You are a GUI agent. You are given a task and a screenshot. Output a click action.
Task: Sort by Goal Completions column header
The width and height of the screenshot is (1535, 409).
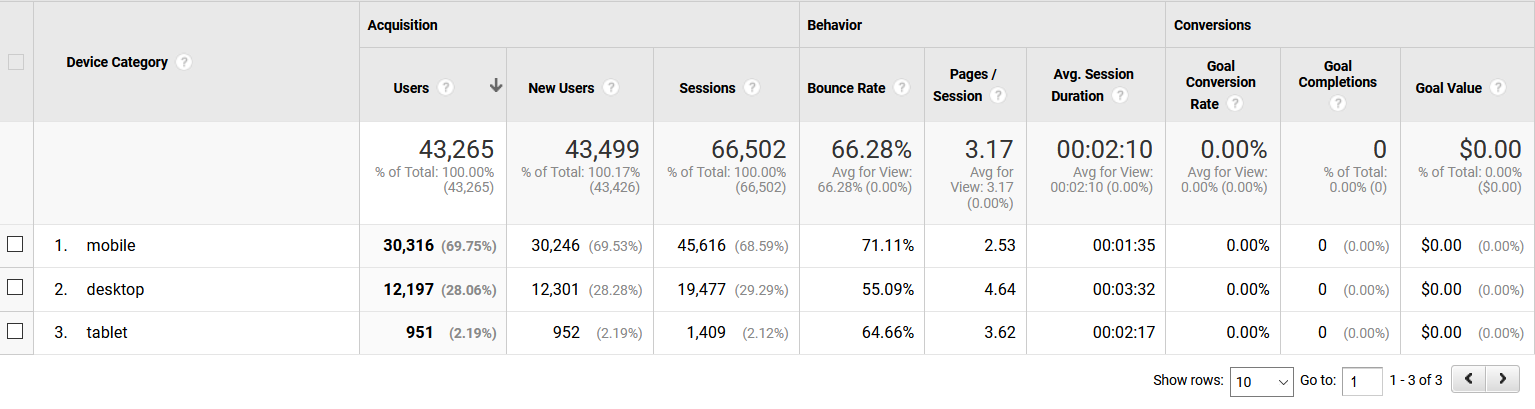point(1337,74)
